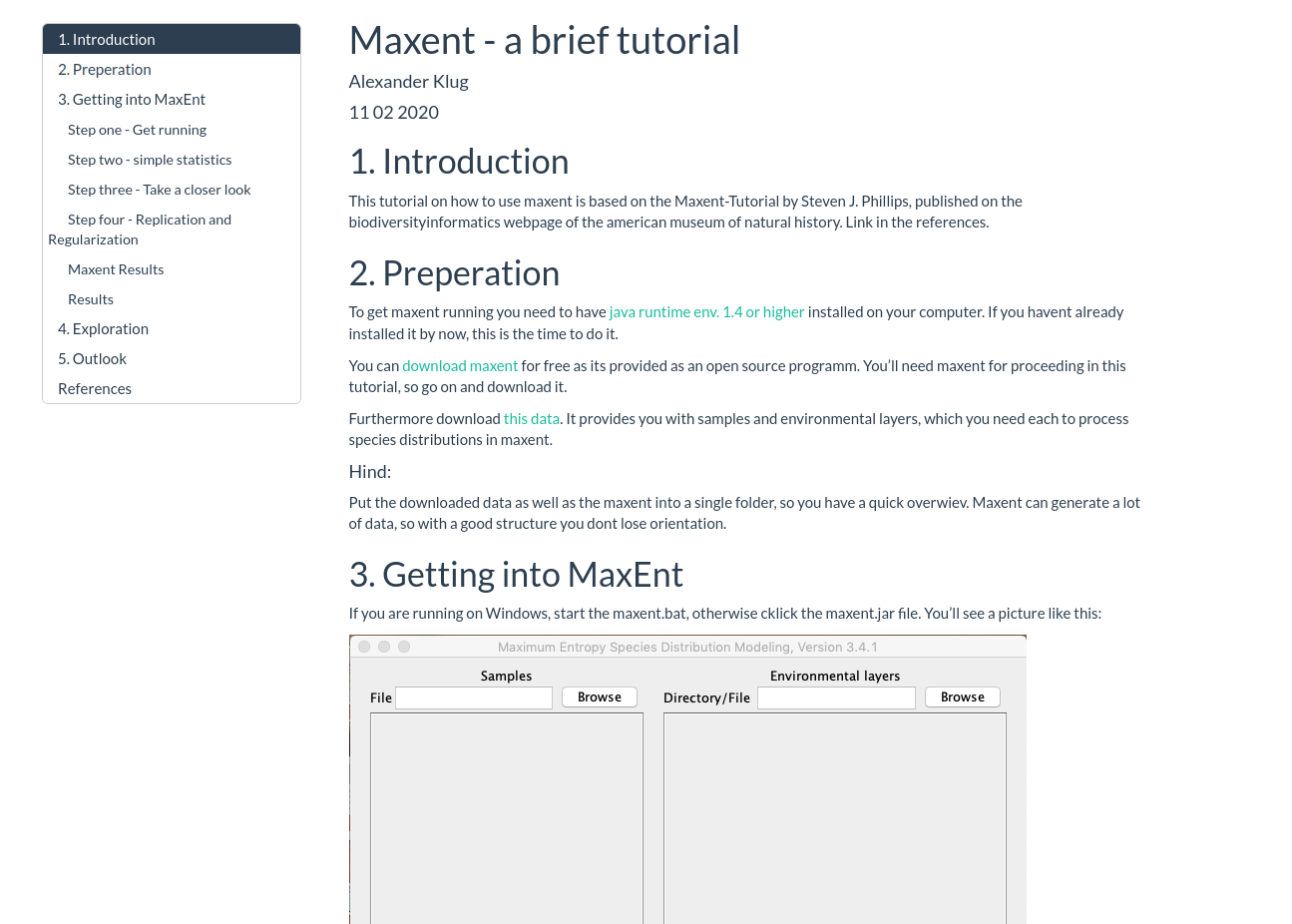
Task: Click the Directory/File input field
Action: point(836,698)
